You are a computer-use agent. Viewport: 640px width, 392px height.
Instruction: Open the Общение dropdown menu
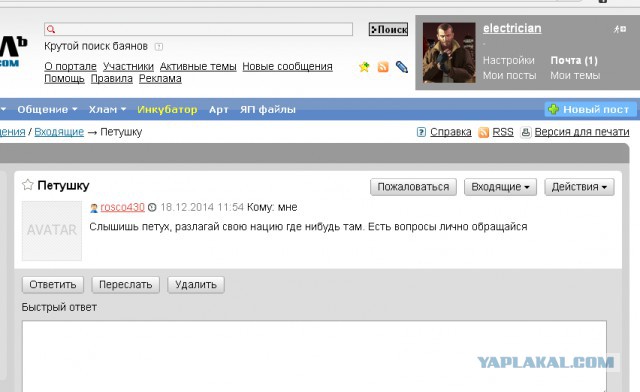coord(47,109)
